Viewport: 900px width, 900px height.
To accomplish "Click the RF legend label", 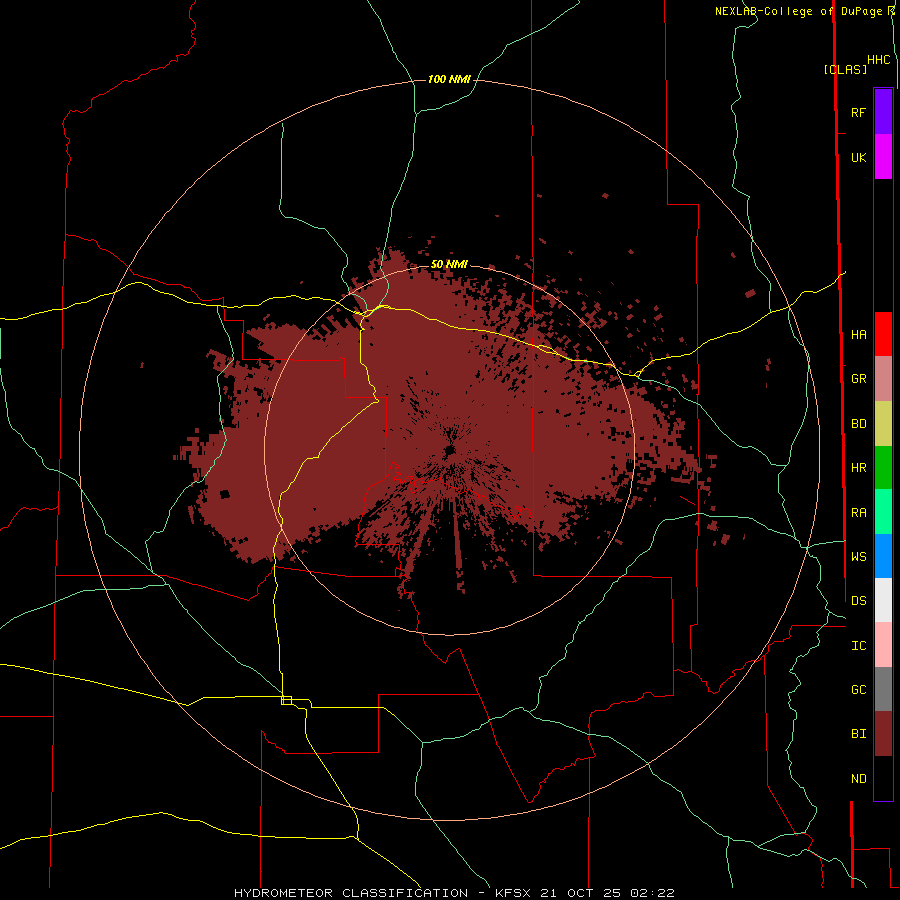I will coord(858,112).
